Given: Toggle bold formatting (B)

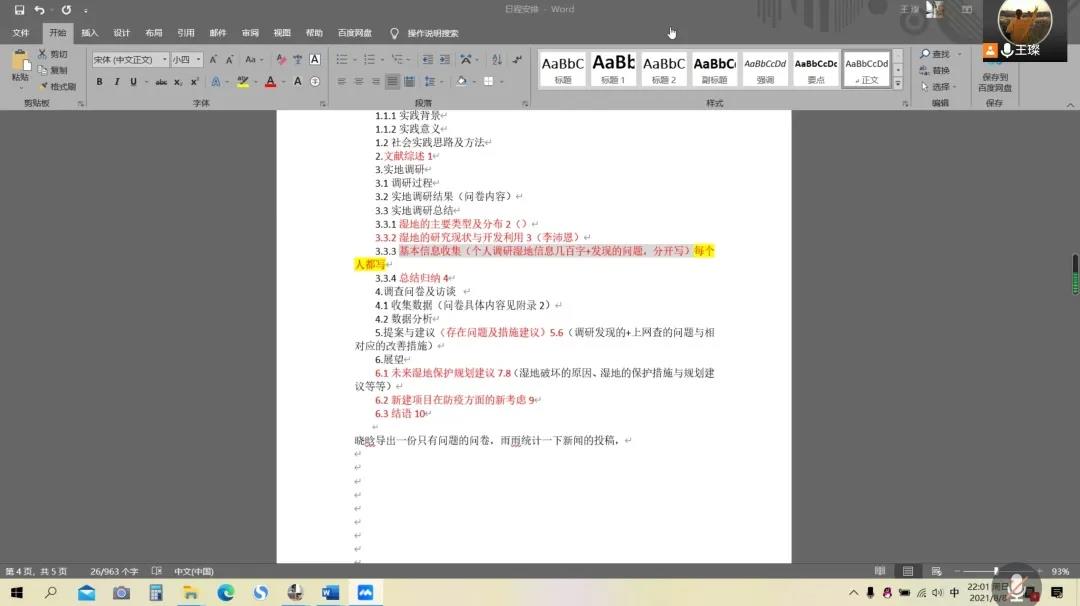Looking at the screenshot, I should click(x=100, y=82).
